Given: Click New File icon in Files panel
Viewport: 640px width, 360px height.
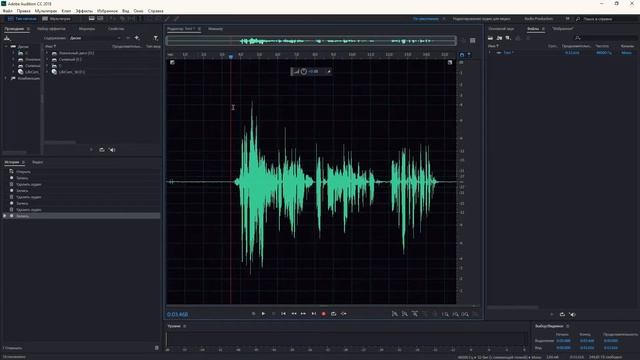Looking at the screenshot, I should [508, 38].
